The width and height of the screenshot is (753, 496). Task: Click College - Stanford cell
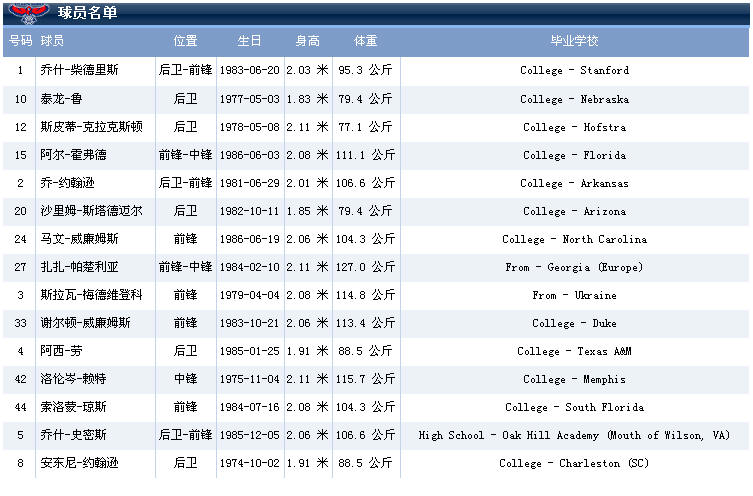[574, 70]
